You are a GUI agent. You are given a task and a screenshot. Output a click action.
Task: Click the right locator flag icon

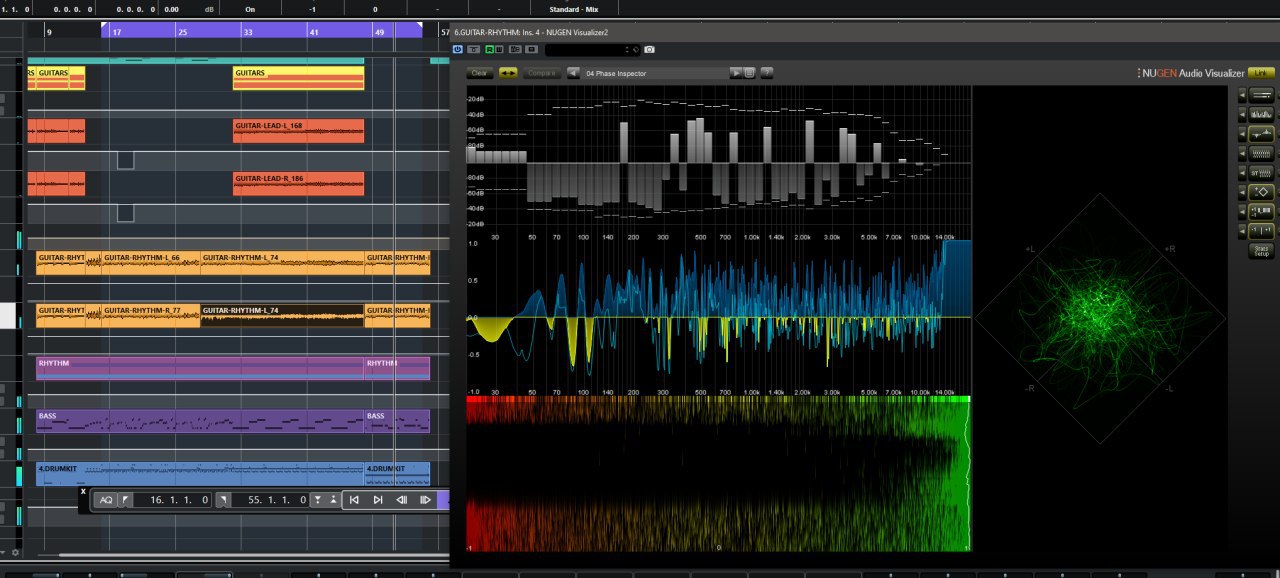(224, 500)
